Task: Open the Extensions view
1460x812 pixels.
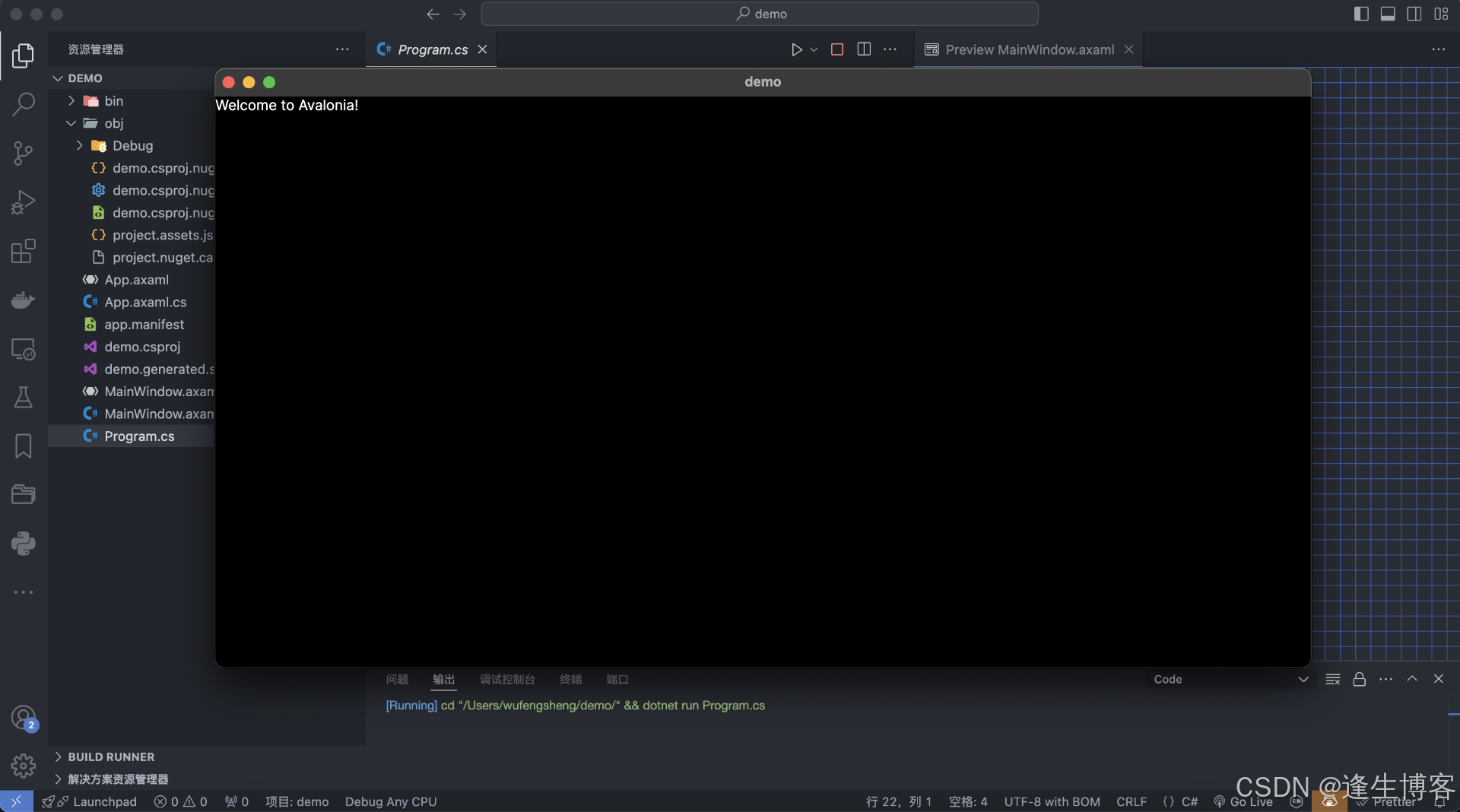Action: coord(23,251)
